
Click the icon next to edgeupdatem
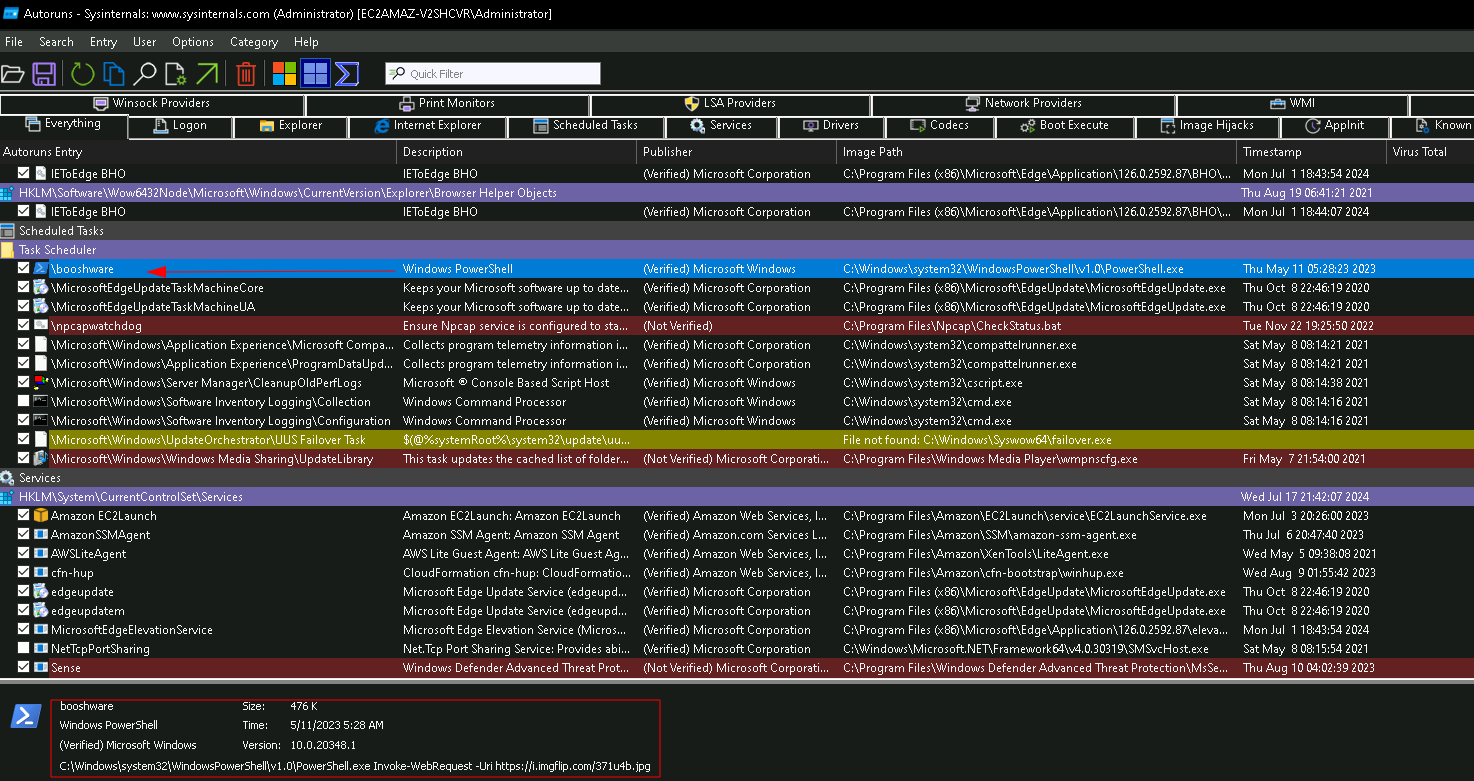point(40,611)
